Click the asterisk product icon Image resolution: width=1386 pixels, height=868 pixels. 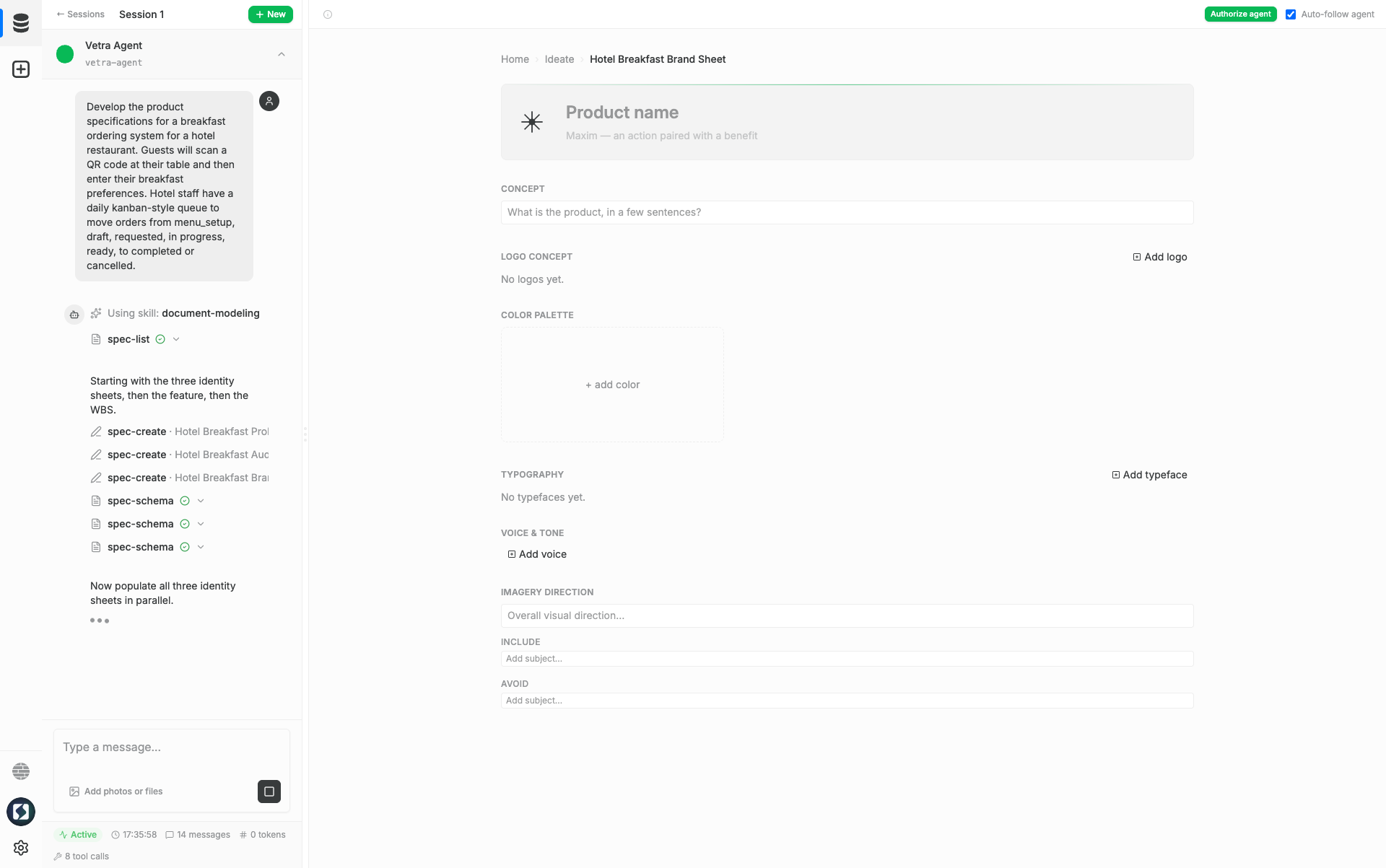[532, 122]
